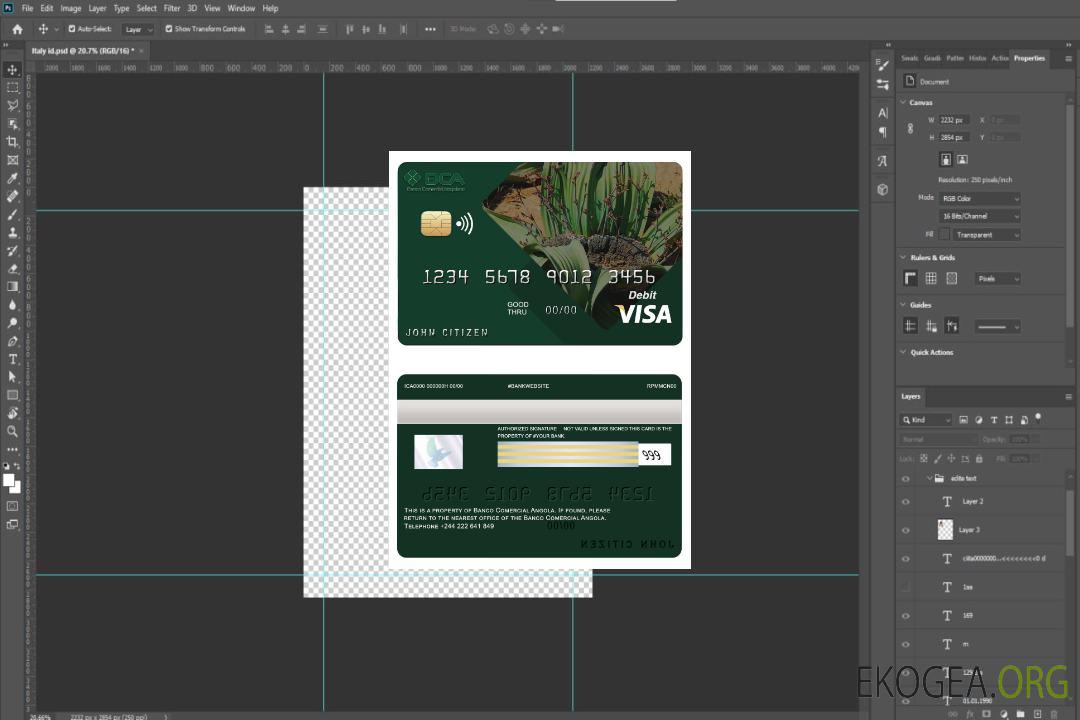Viewport: 1080px width, 720px height.
Task: Open the Glyphs panel icon
Action: coord(883,161)
